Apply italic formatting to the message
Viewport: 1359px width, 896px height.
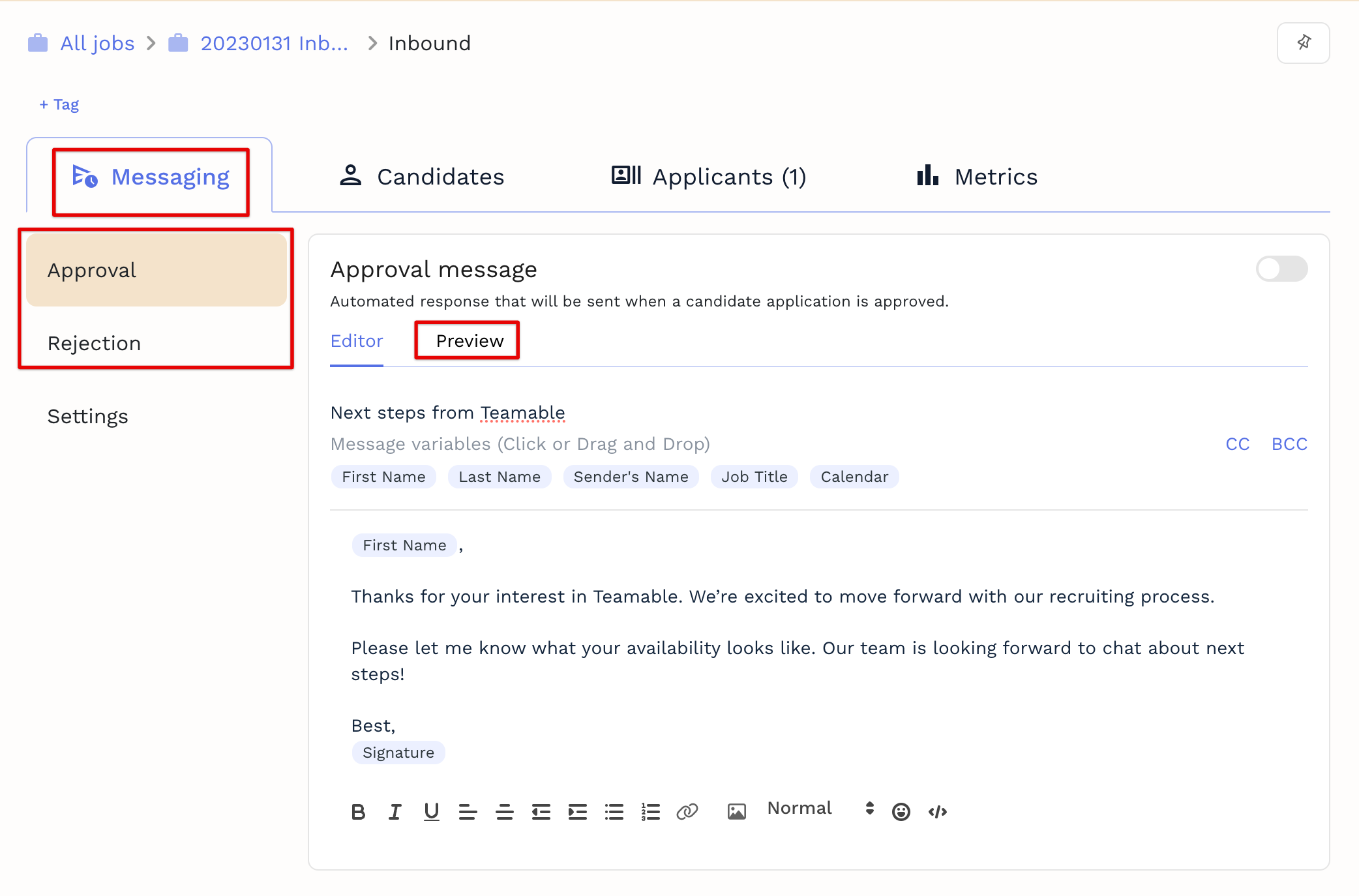395,811
